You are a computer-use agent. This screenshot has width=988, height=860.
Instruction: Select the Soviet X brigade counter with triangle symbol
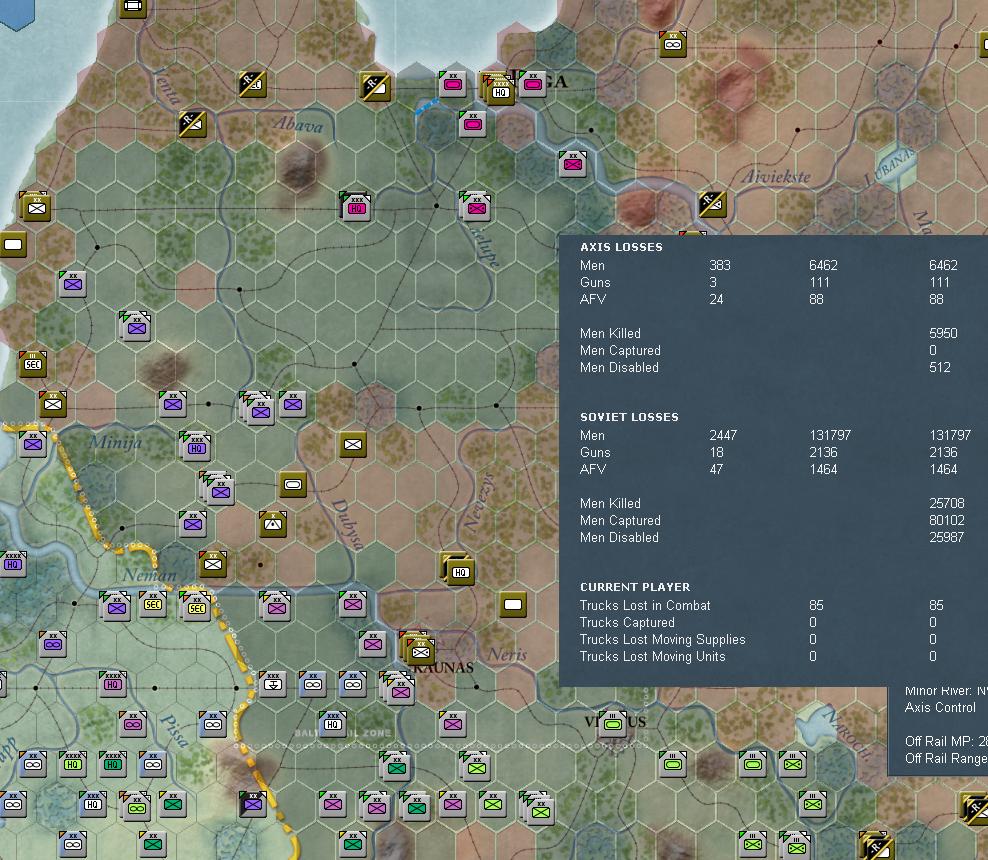click(273, 524)
